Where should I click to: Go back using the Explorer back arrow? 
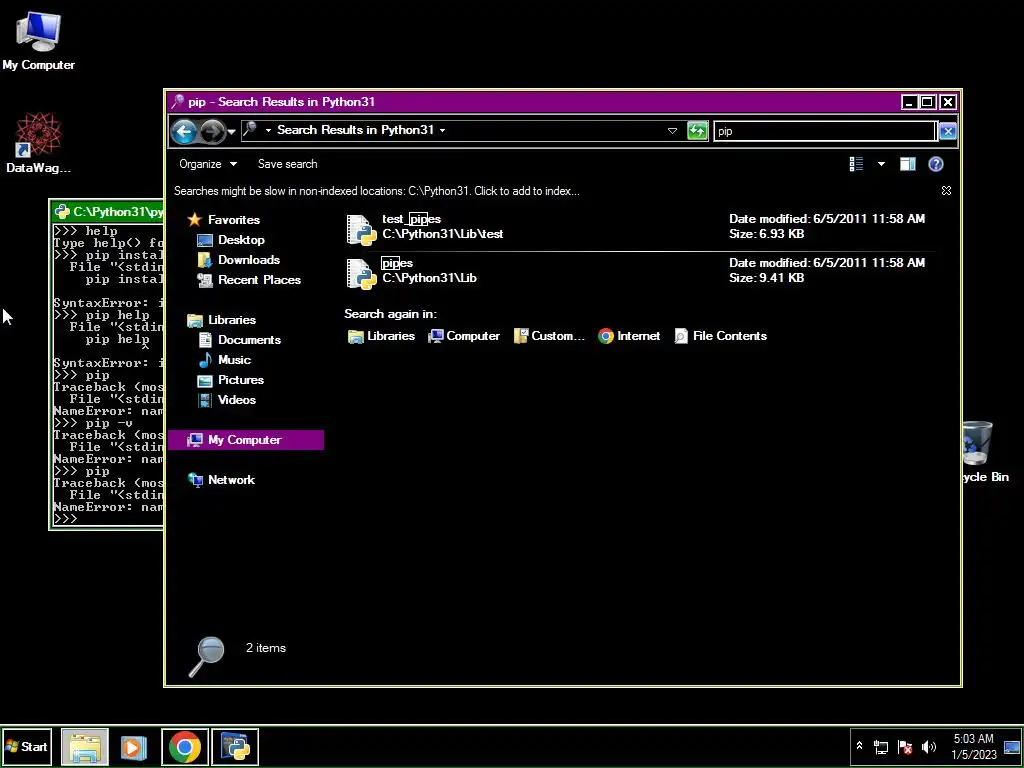point(184,132)
